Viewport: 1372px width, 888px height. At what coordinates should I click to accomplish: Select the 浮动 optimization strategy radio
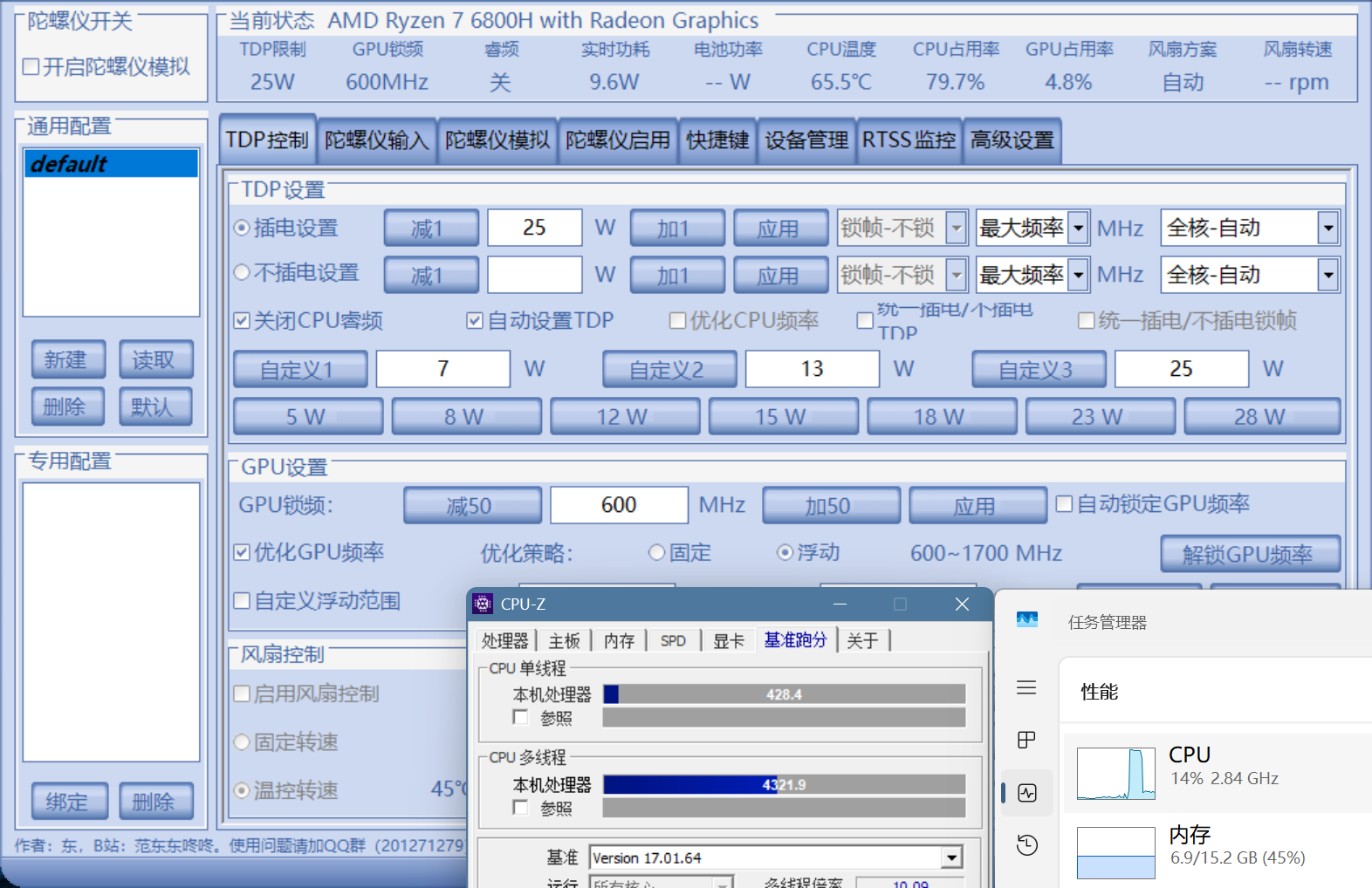point(785,552)
